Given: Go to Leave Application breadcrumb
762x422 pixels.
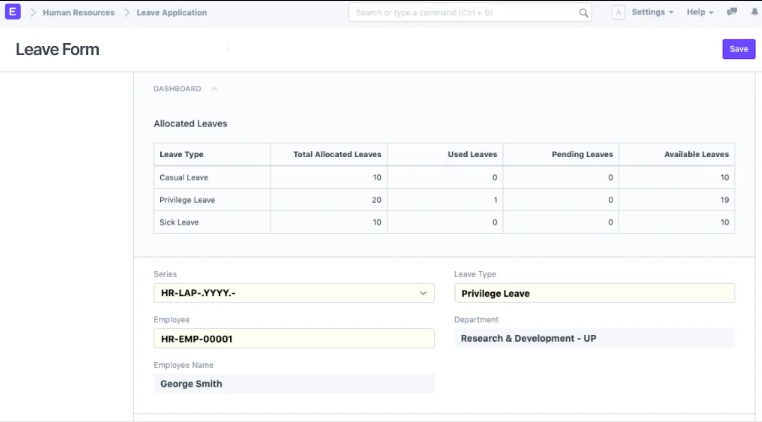Looking at the screenshot, I should [x=172, y=13].
